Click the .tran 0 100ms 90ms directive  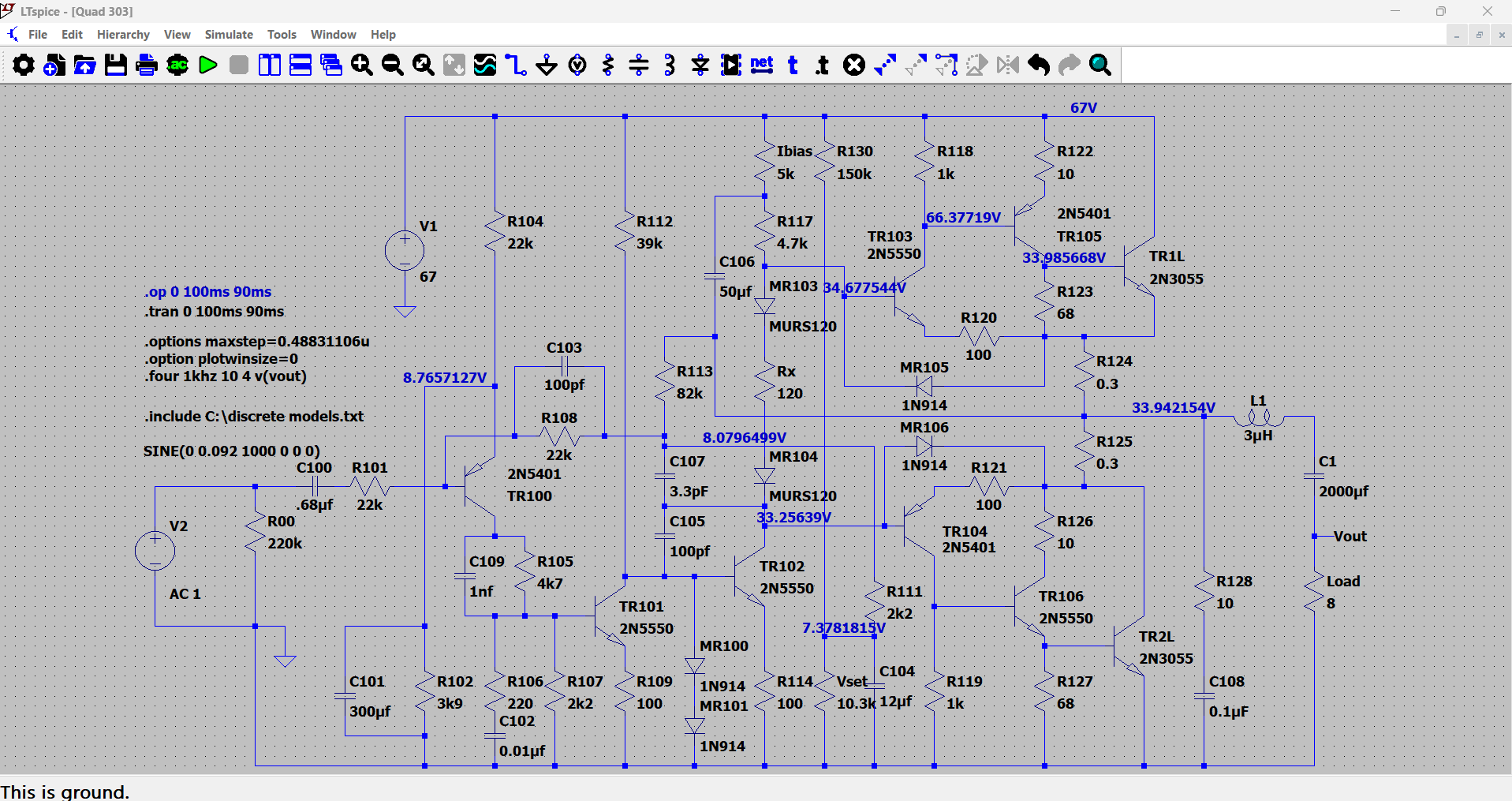(215, 312)
